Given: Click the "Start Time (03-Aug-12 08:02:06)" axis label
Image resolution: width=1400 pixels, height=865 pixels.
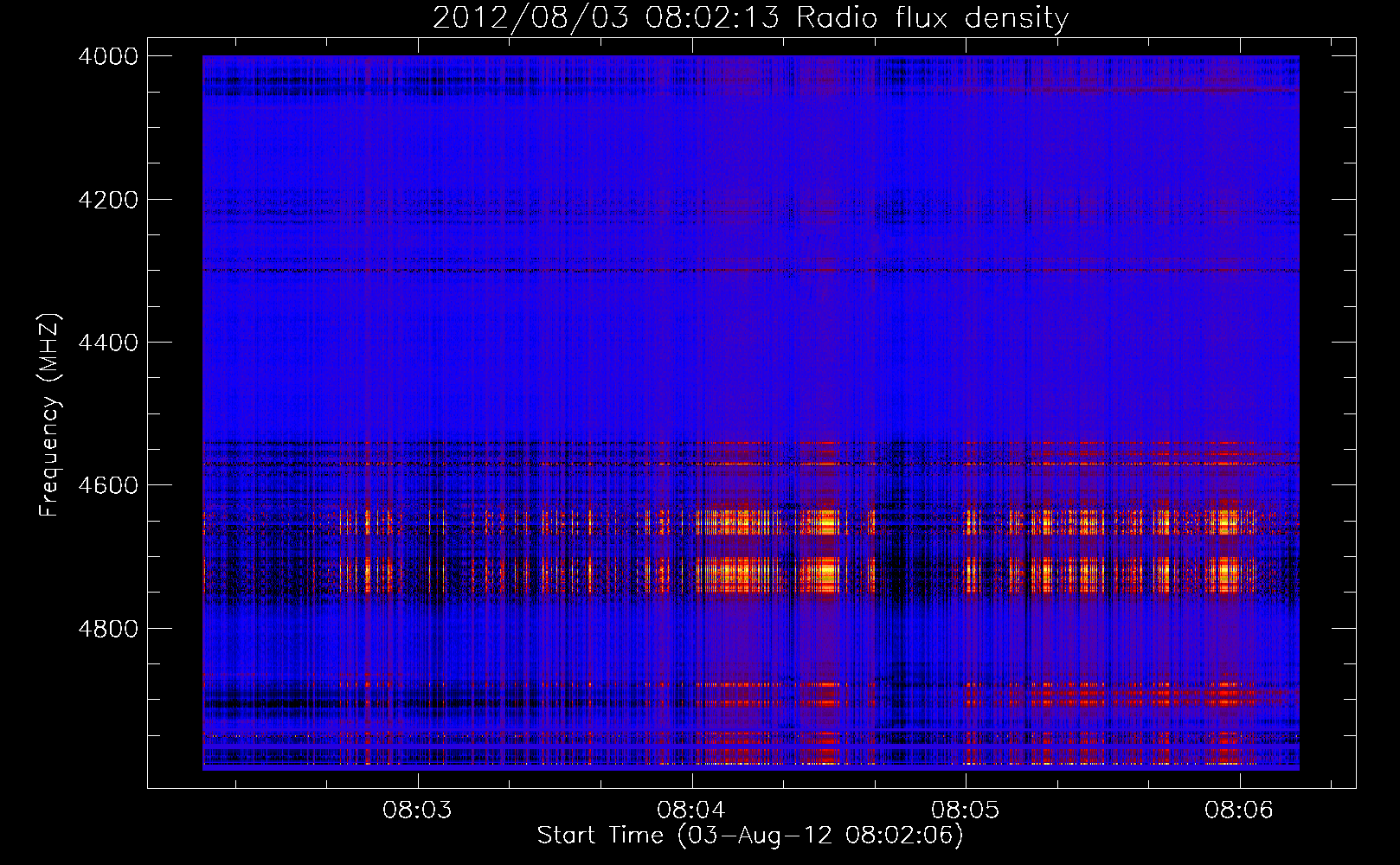Looking at the screenshot, I should (750, 836).
